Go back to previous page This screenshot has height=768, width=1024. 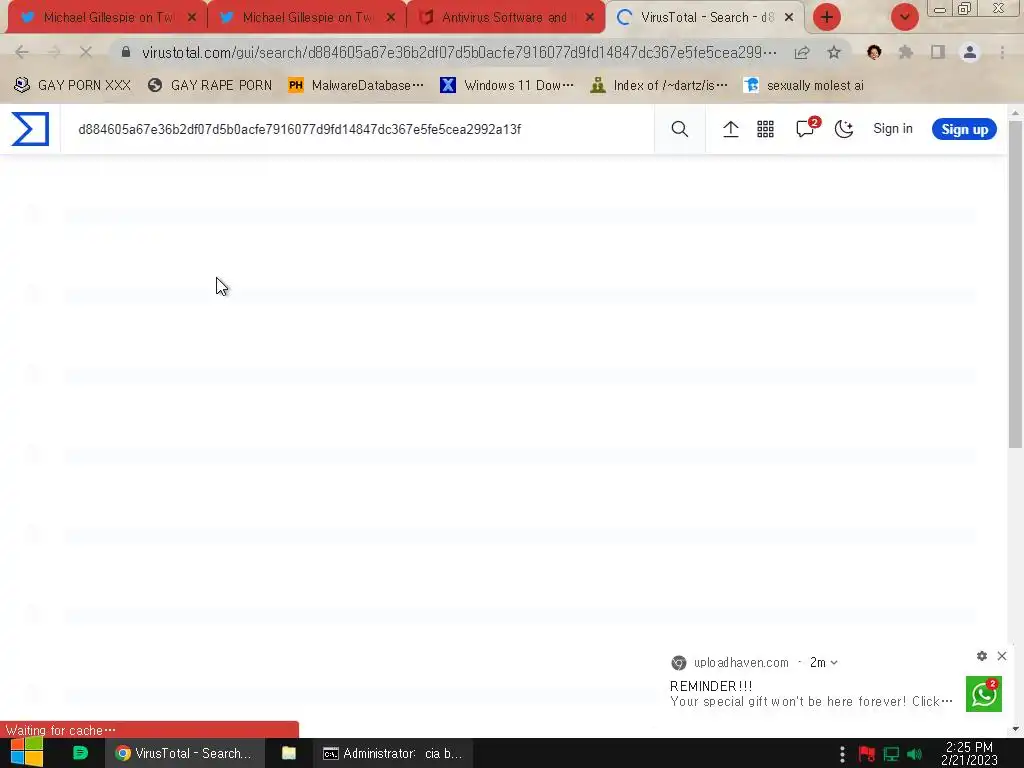pyautogui.click(x=22, y=52)
